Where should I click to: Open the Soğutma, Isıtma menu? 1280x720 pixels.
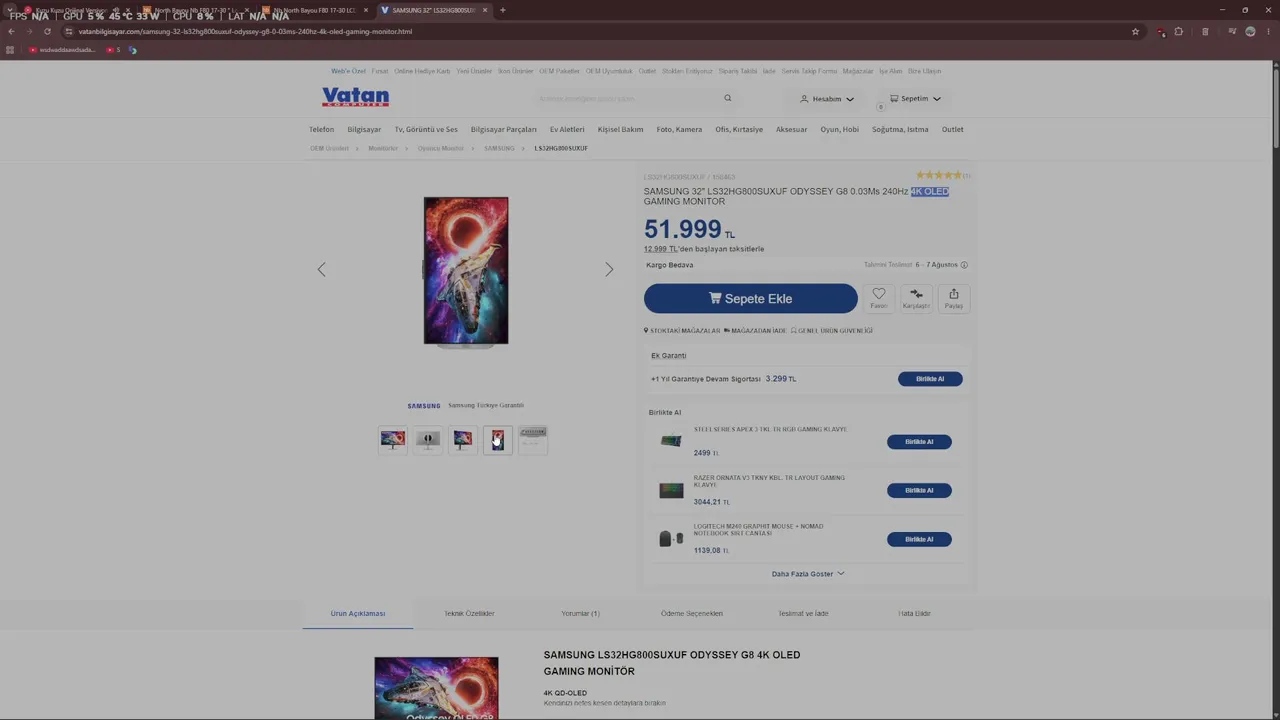(x=900, y=129)
